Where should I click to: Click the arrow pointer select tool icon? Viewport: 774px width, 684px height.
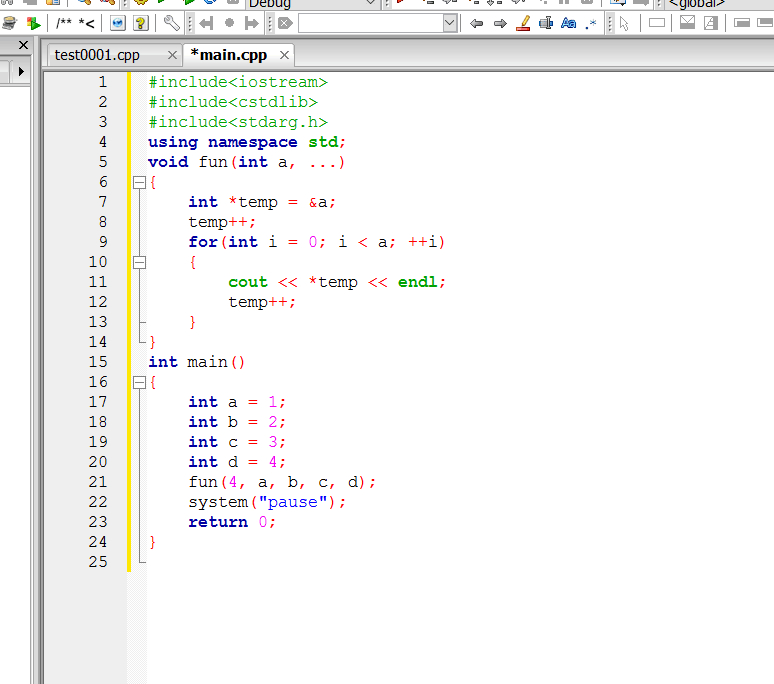click(624, 23)
